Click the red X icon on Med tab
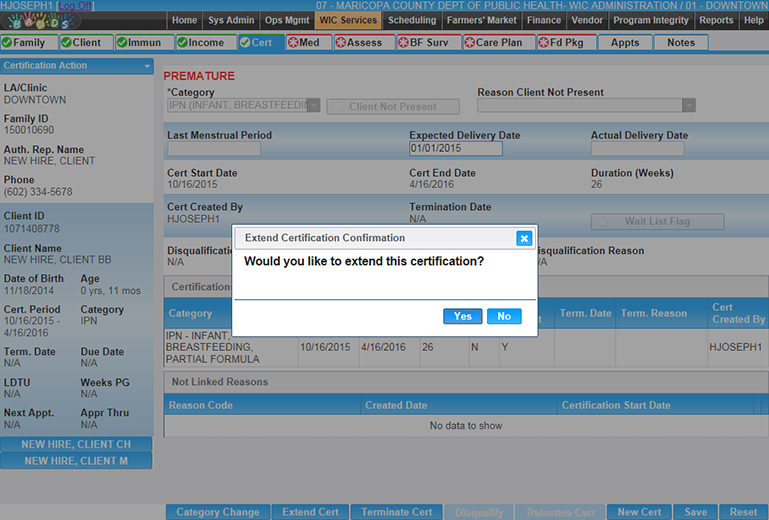The height and width of the screenshot is (520, 769). 293,43
